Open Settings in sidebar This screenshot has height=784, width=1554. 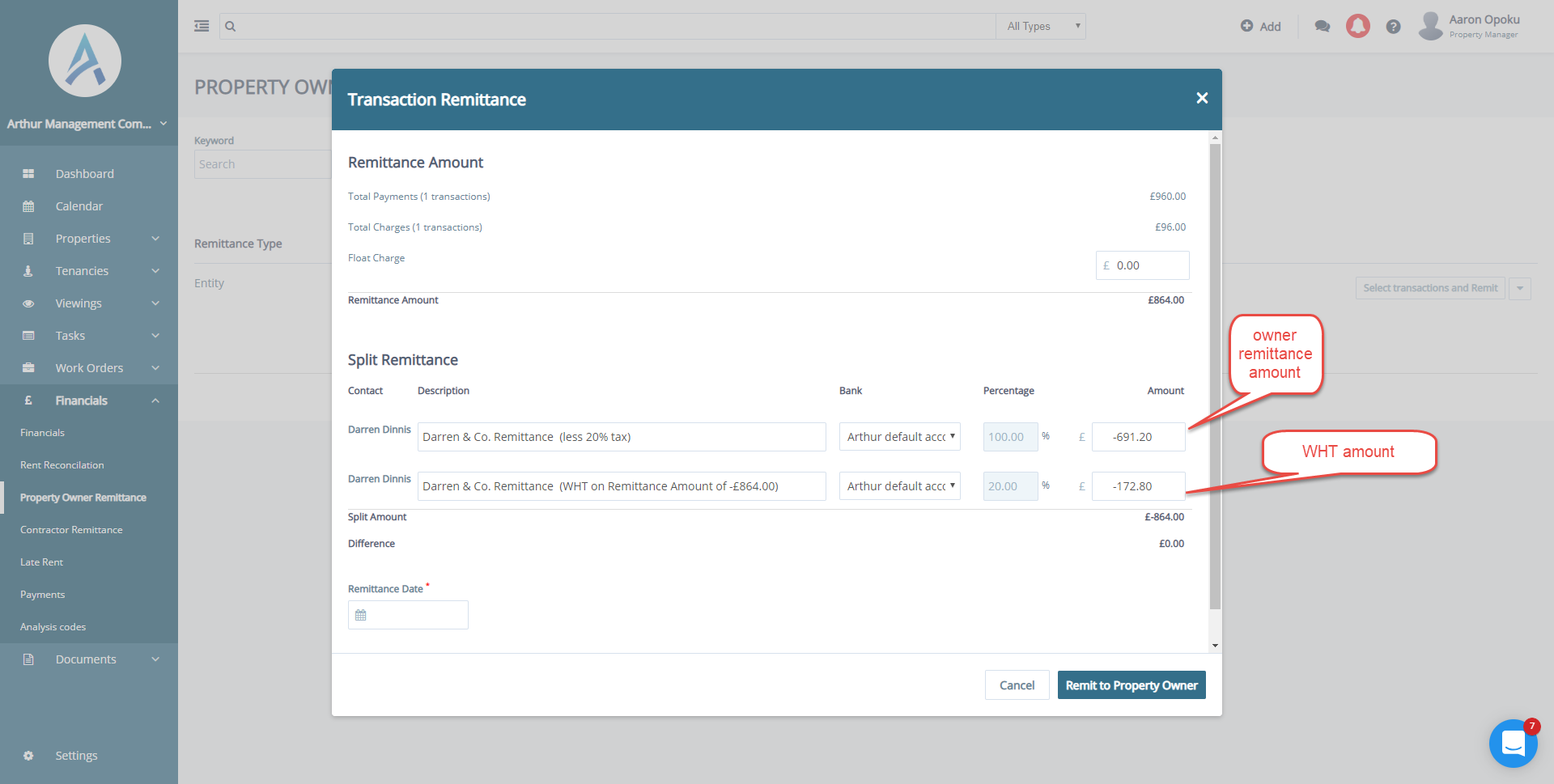pos(76,756)
